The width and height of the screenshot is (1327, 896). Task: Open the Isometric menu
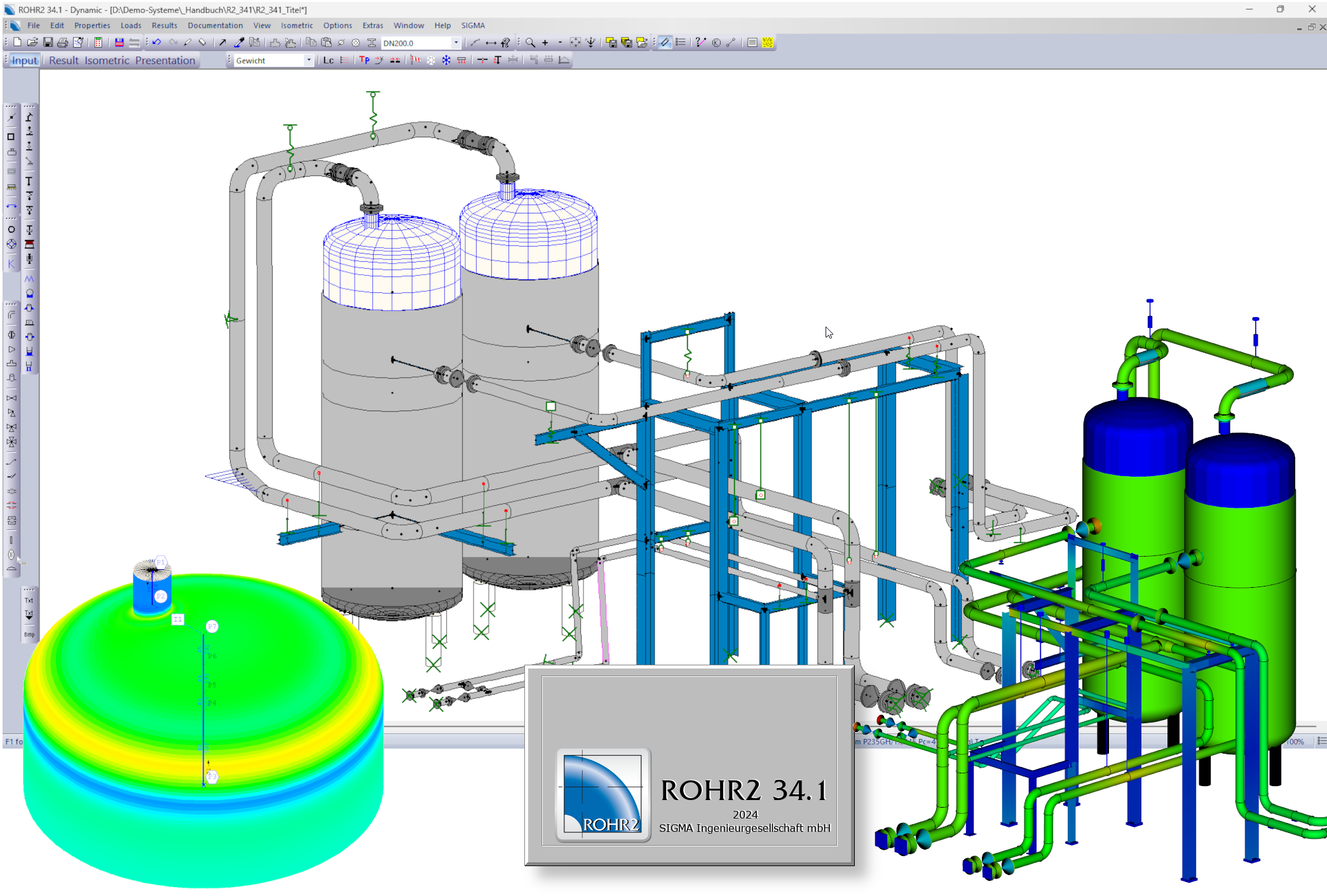point(297,25)
